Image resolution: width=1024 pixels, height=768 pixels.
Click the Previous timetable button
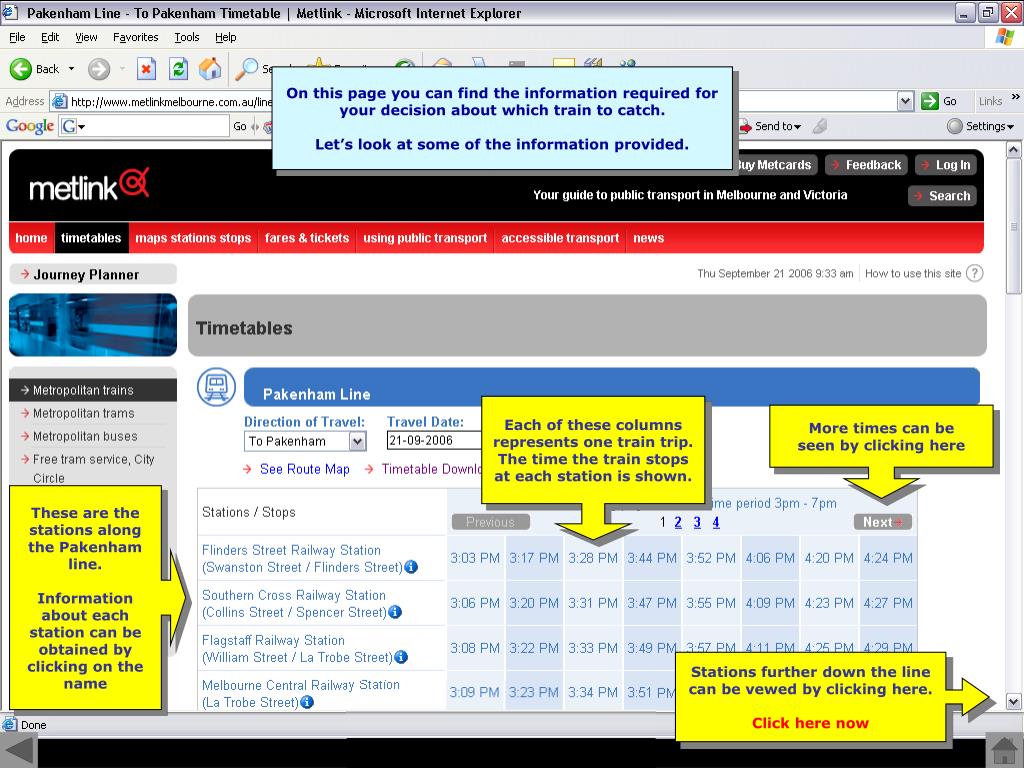(x=490, y=522)
